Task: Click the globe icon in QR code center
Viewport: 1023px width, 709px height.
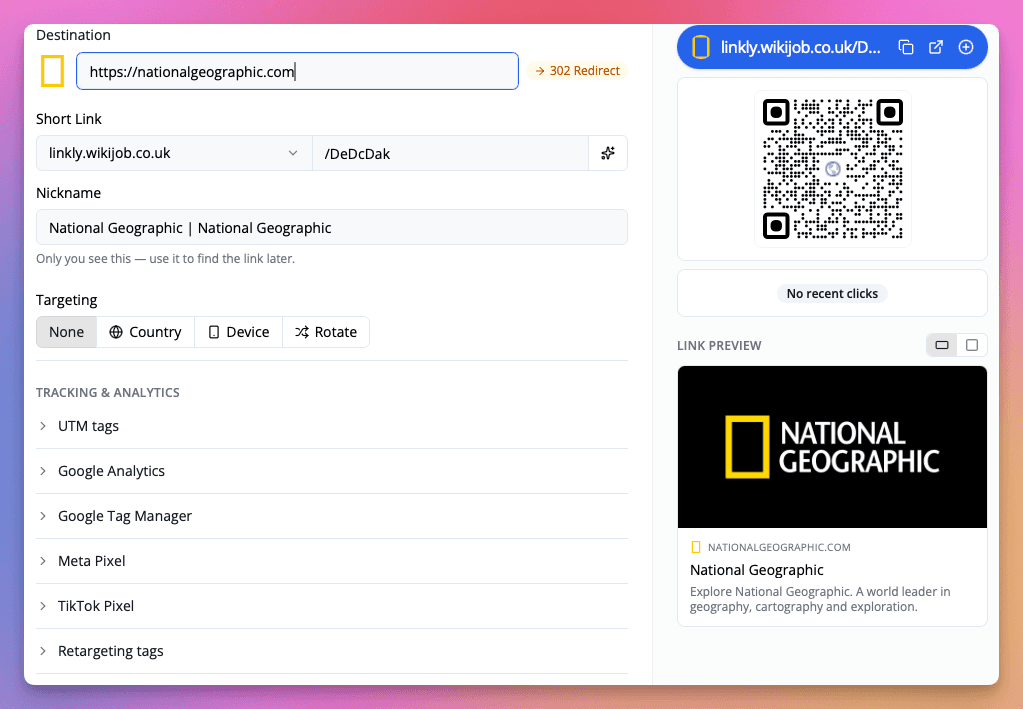Action: pyautogui.click(x=832, y=169)
